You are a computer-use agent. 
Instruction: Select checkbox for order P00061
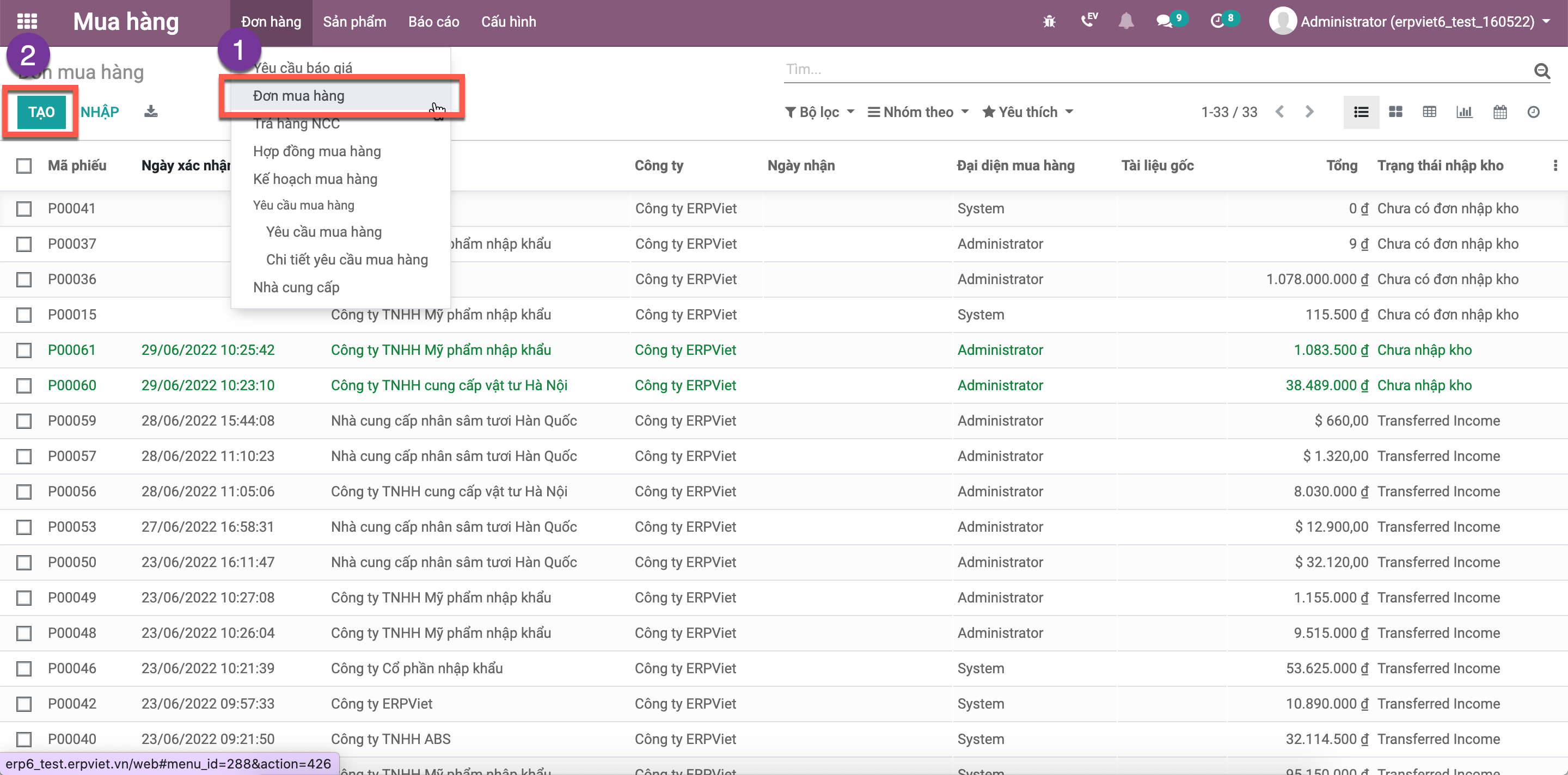[24, 350]
